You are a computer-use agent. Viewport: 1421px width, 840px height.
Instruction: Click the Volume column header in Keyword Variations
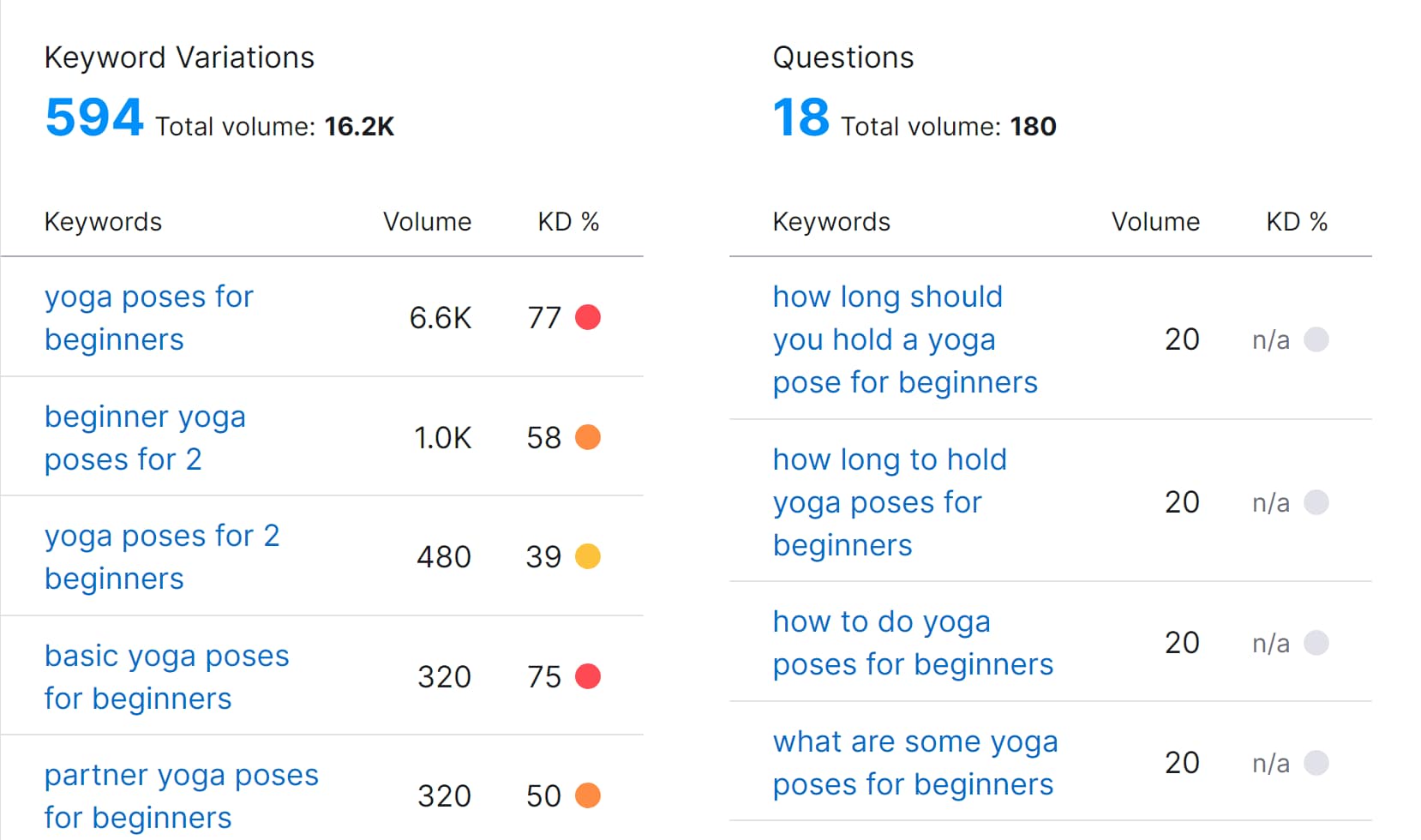pos(427,221)
